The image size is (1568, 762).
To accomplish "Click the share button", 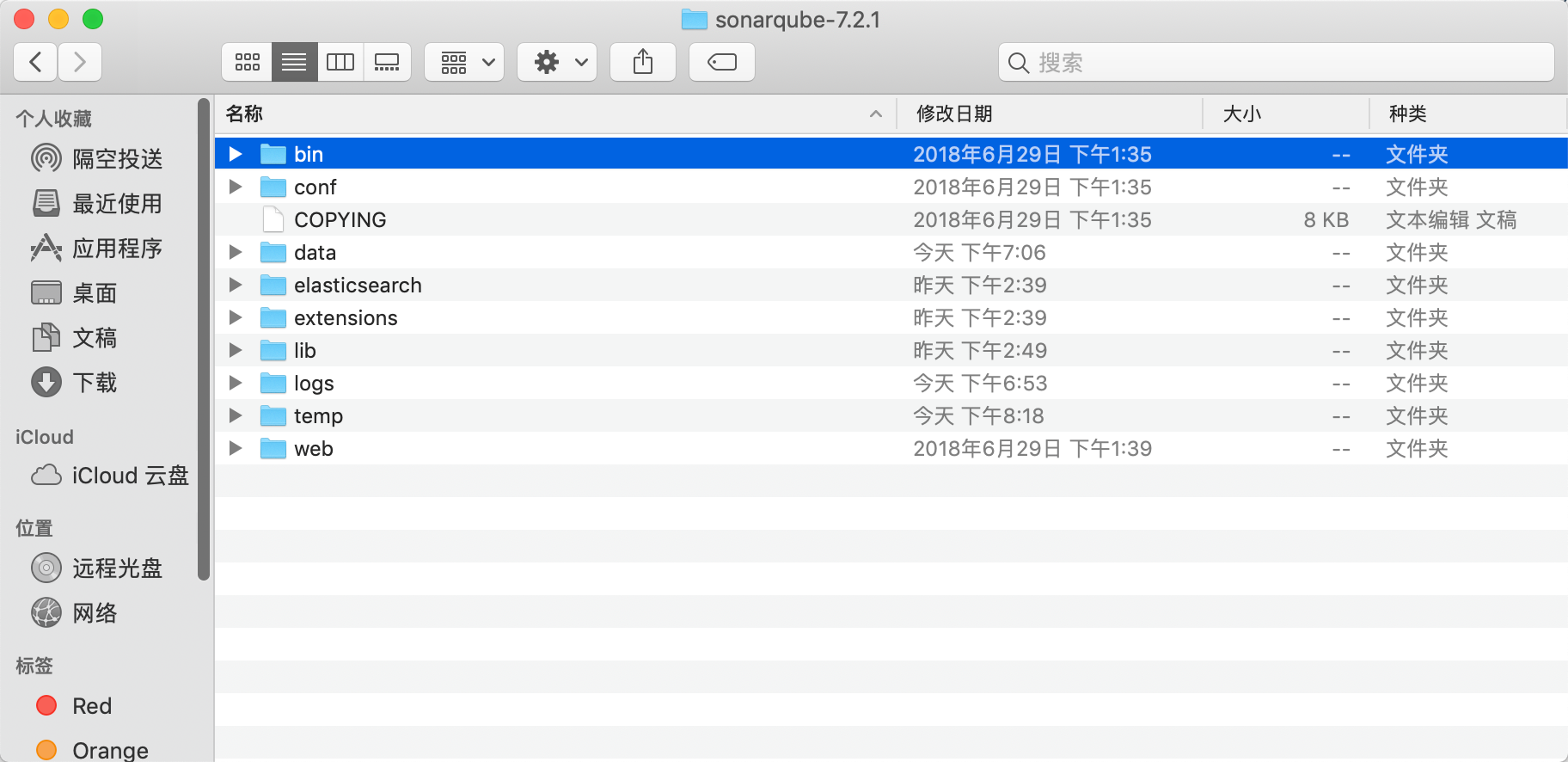I will point(643,62).
